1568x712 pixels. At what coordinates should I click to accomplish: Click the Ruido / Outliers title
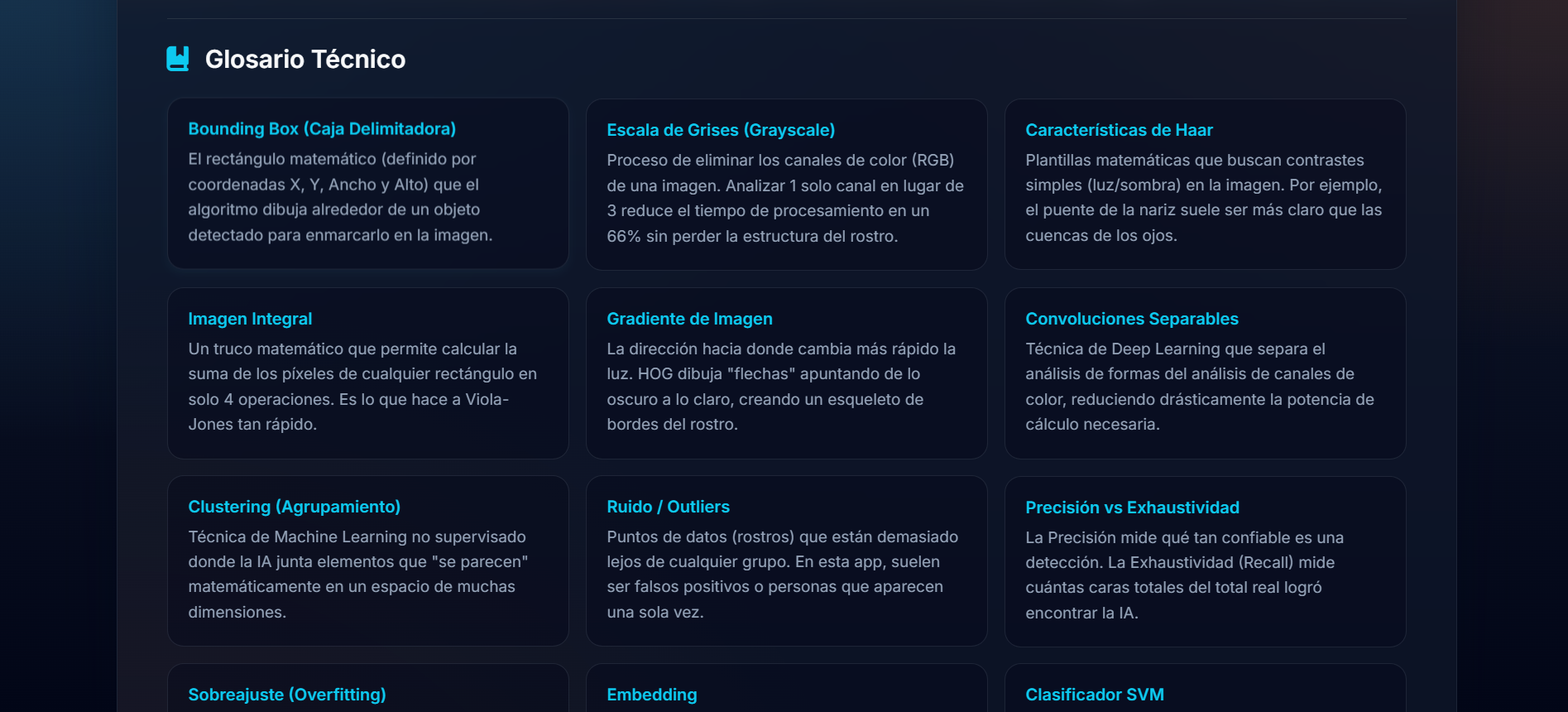(x=668, y=507)
